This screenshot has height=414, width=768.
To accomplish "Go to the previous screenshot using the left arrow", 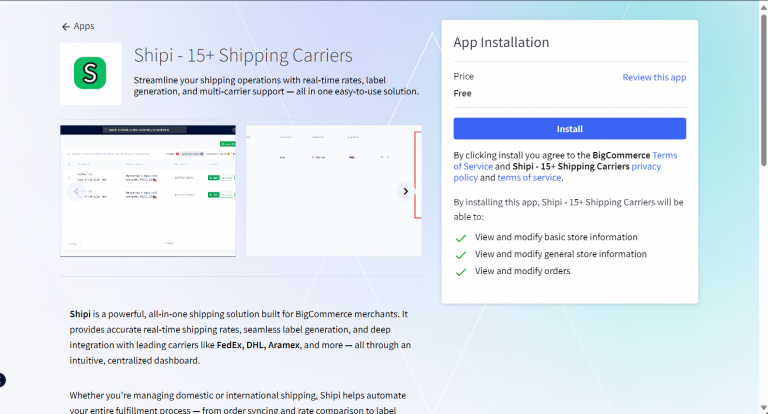I will click(76, 191).
